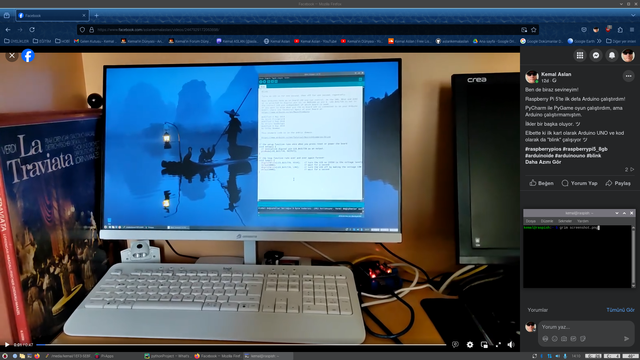Like the post with Beğen button
640x360 pixels.
542,183
